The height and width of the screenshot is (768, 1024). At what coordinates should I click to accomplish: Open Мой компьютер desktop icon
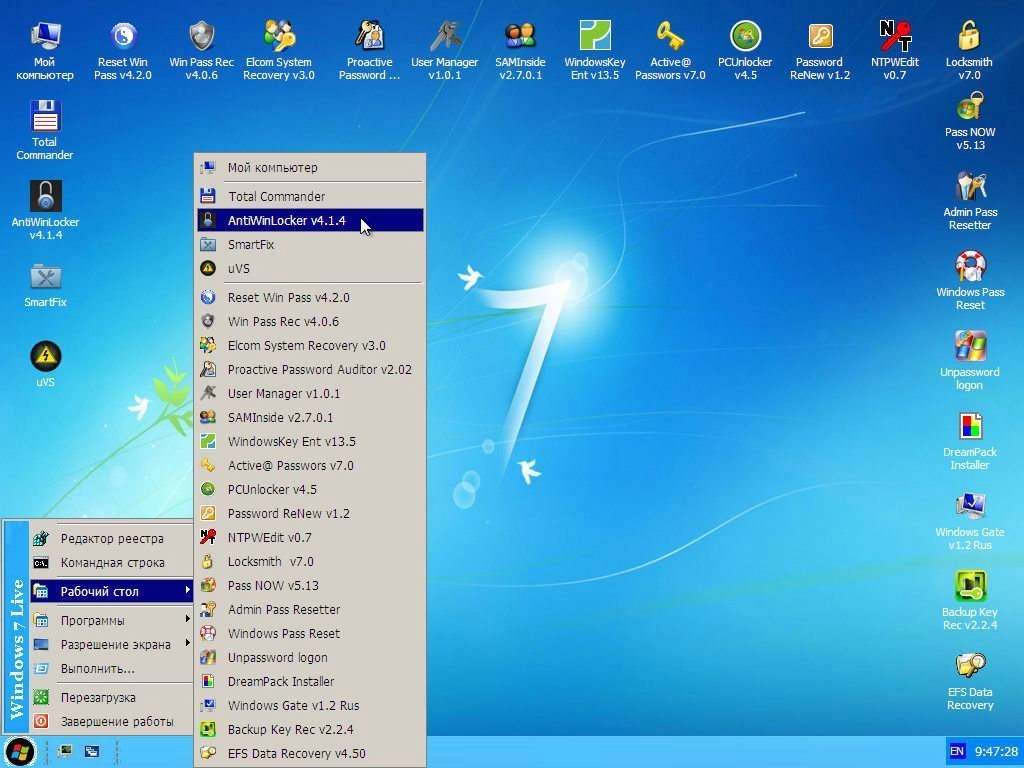pyautogui.click(x=44, y=50)
